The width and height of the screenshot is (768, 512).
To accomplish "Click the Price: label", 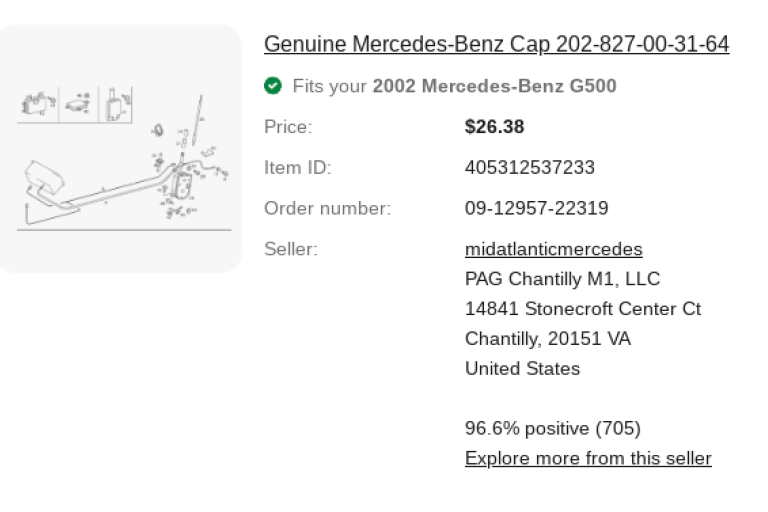I will 288,127.
